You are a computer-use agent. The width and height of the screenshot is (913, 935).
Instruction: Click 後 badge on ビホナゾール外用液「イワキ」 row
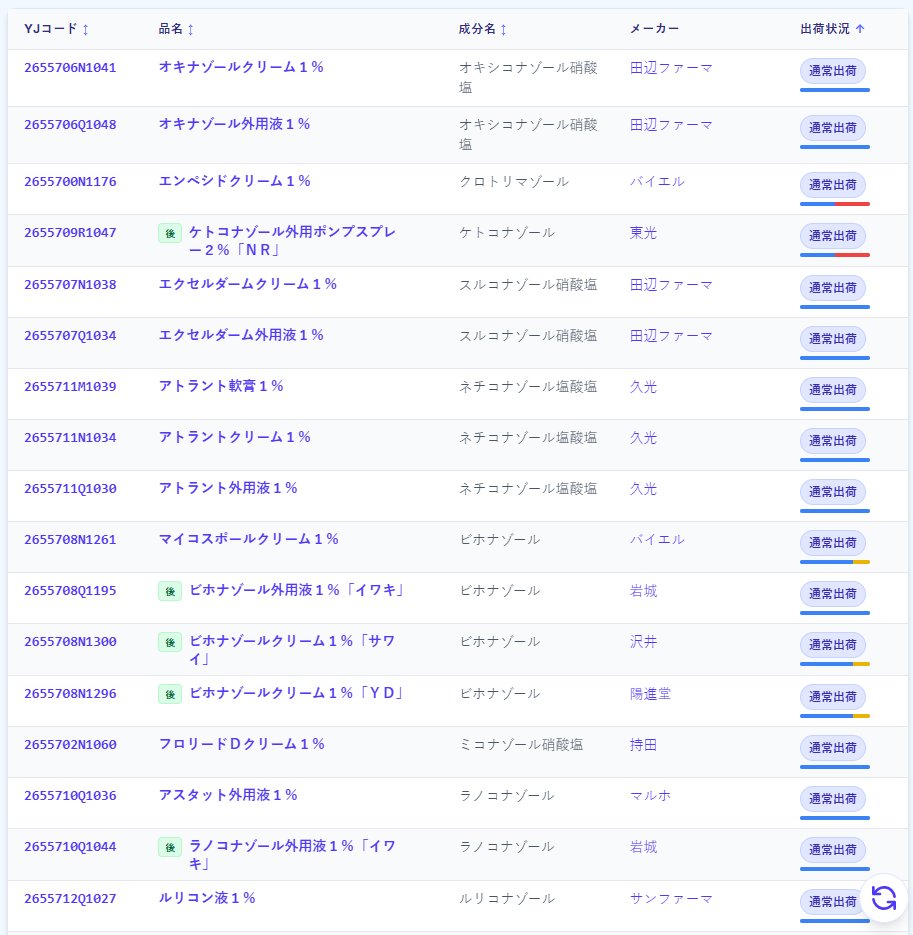point(170,591)
